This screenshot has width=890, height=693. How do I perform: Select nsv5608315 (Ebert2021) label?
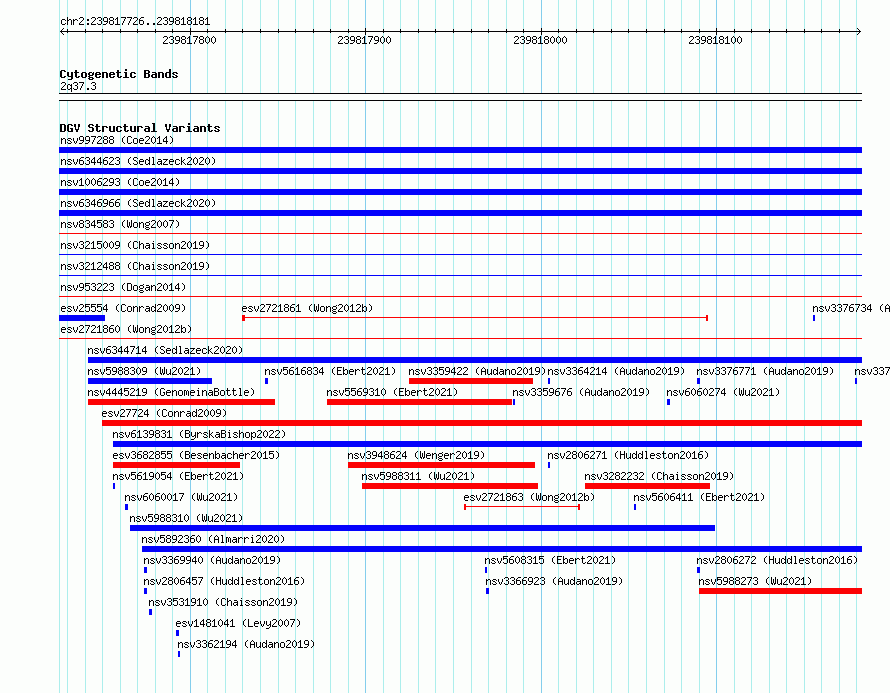(x=550, y=560)
